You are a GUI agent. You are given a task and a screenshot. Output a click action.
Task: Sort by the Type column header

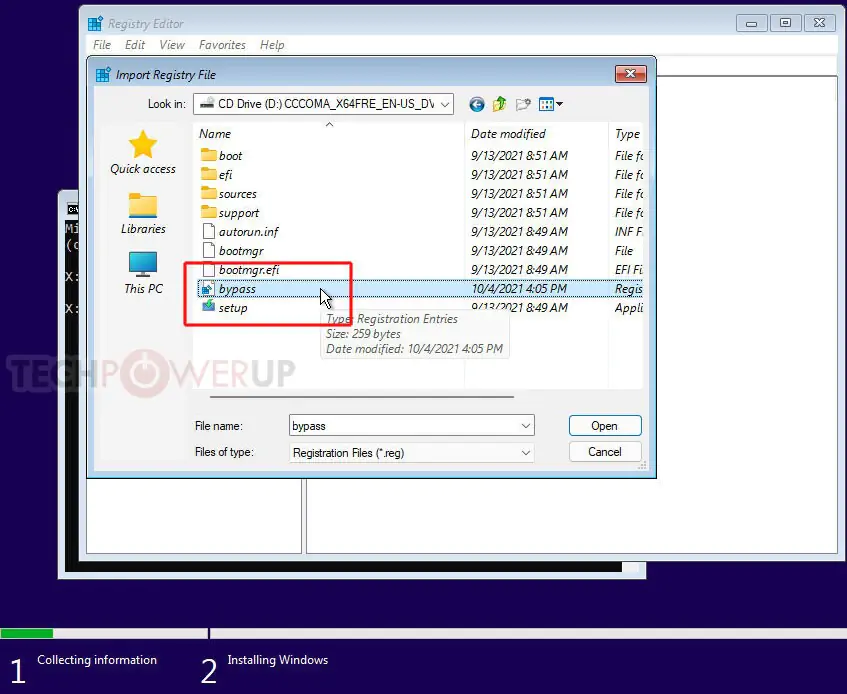pyautogui.click(x=626, y=133)
